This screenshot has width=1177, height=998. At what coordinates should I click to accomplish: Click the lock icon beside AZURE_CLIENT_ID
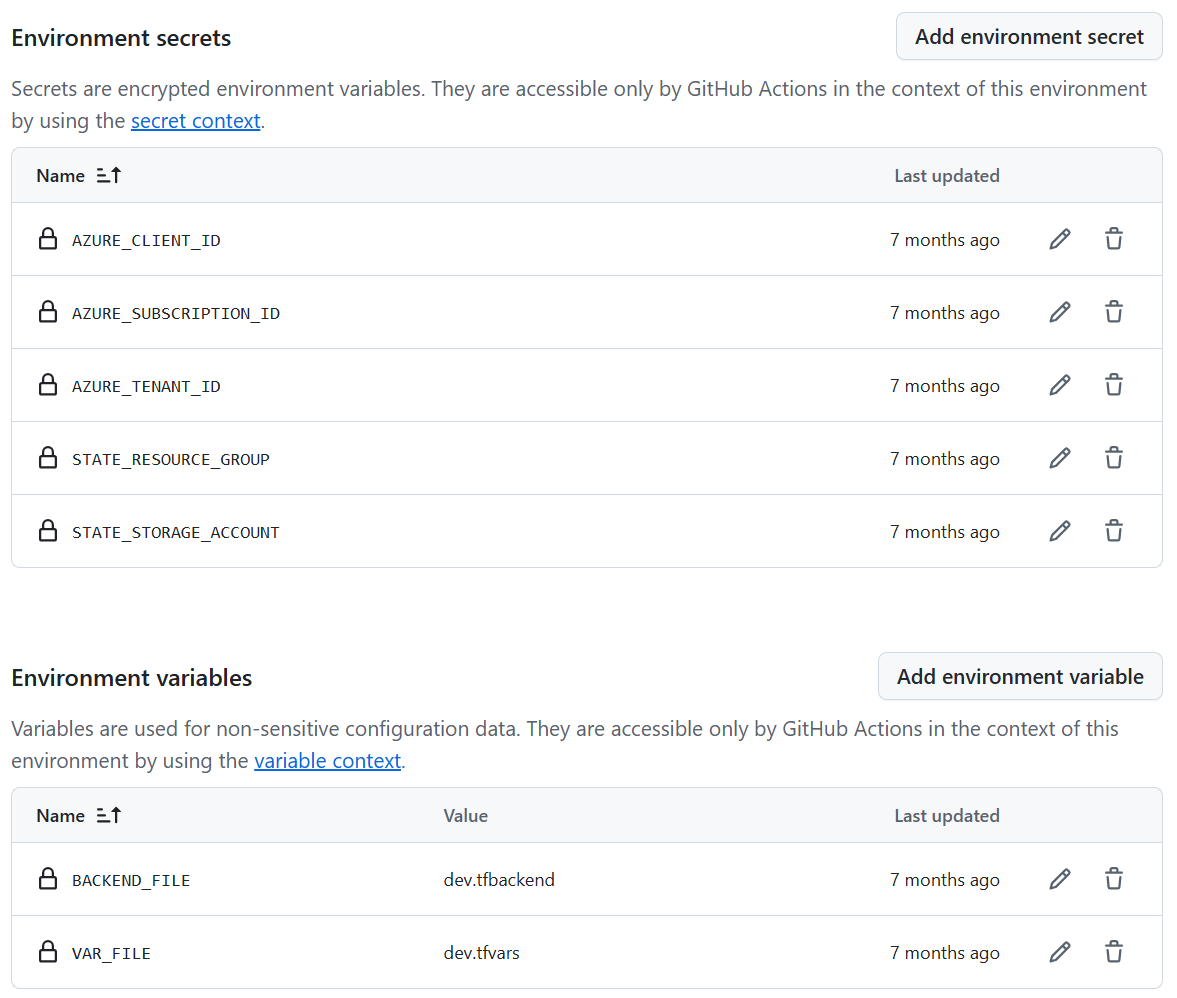[x=48, y=239]
